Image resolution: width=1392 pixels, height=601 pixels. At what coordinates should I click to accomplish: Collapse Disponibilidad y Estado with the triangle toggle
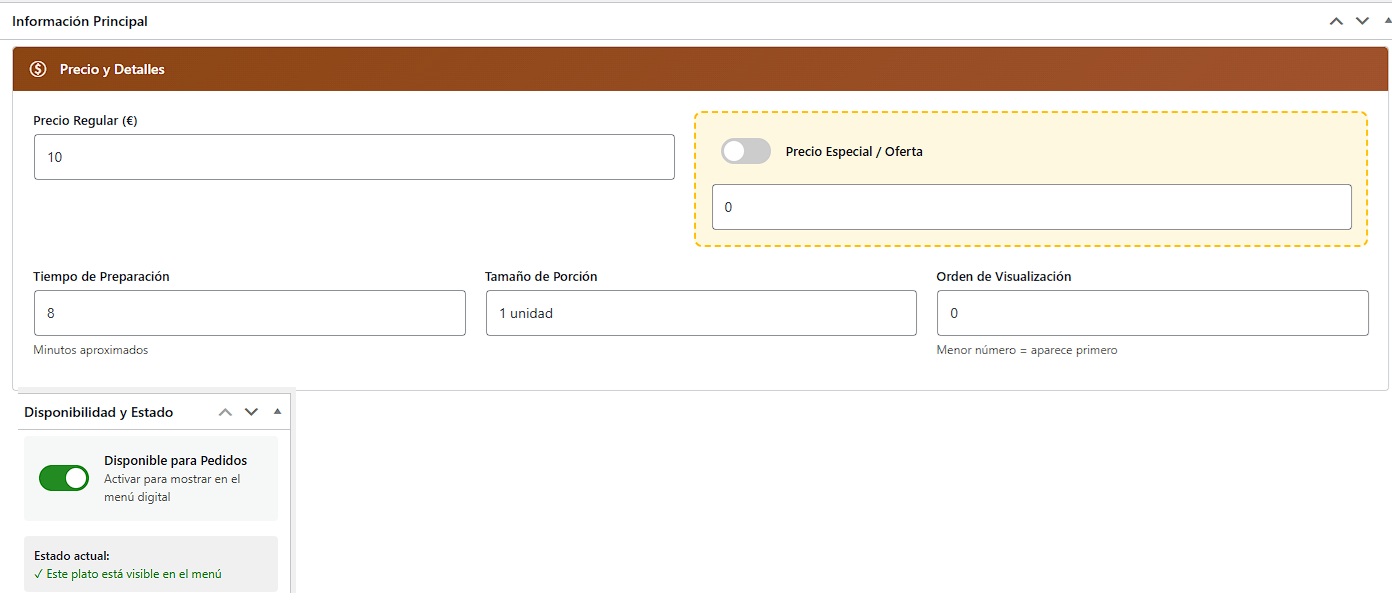(x=277, y=412)
